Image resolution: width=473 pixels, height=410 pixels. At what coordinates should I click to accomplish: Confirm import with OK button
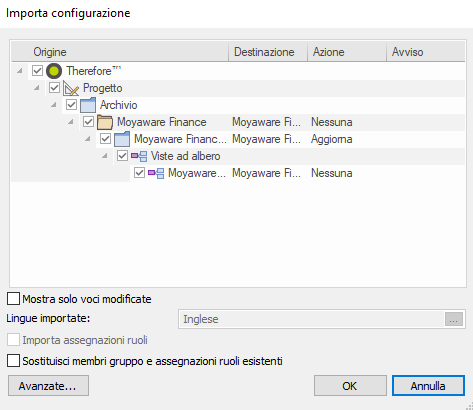[x=350, y=386]
